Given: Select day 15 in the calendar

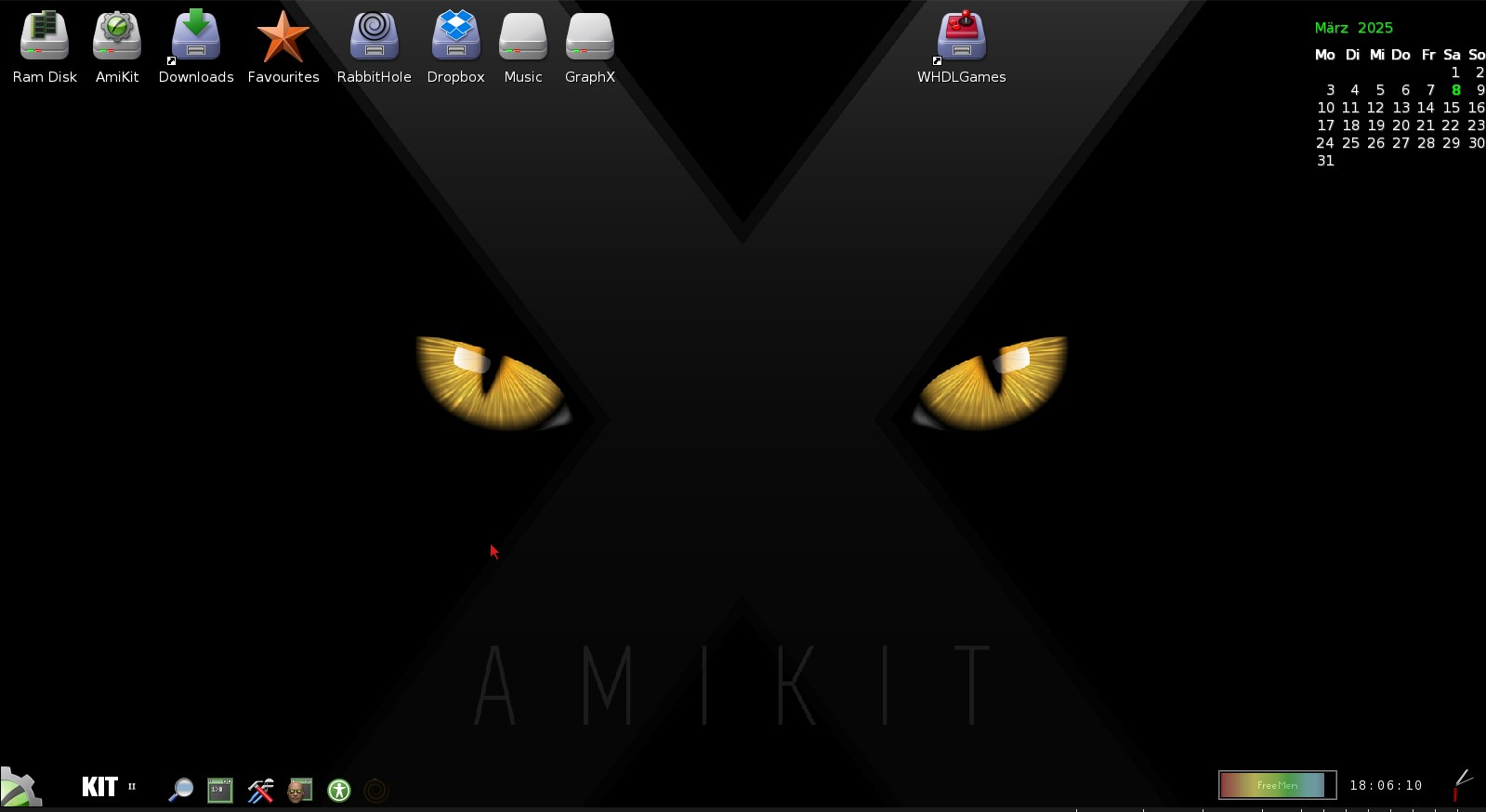Looking at the screenshot, I should tap(1451, 108).
